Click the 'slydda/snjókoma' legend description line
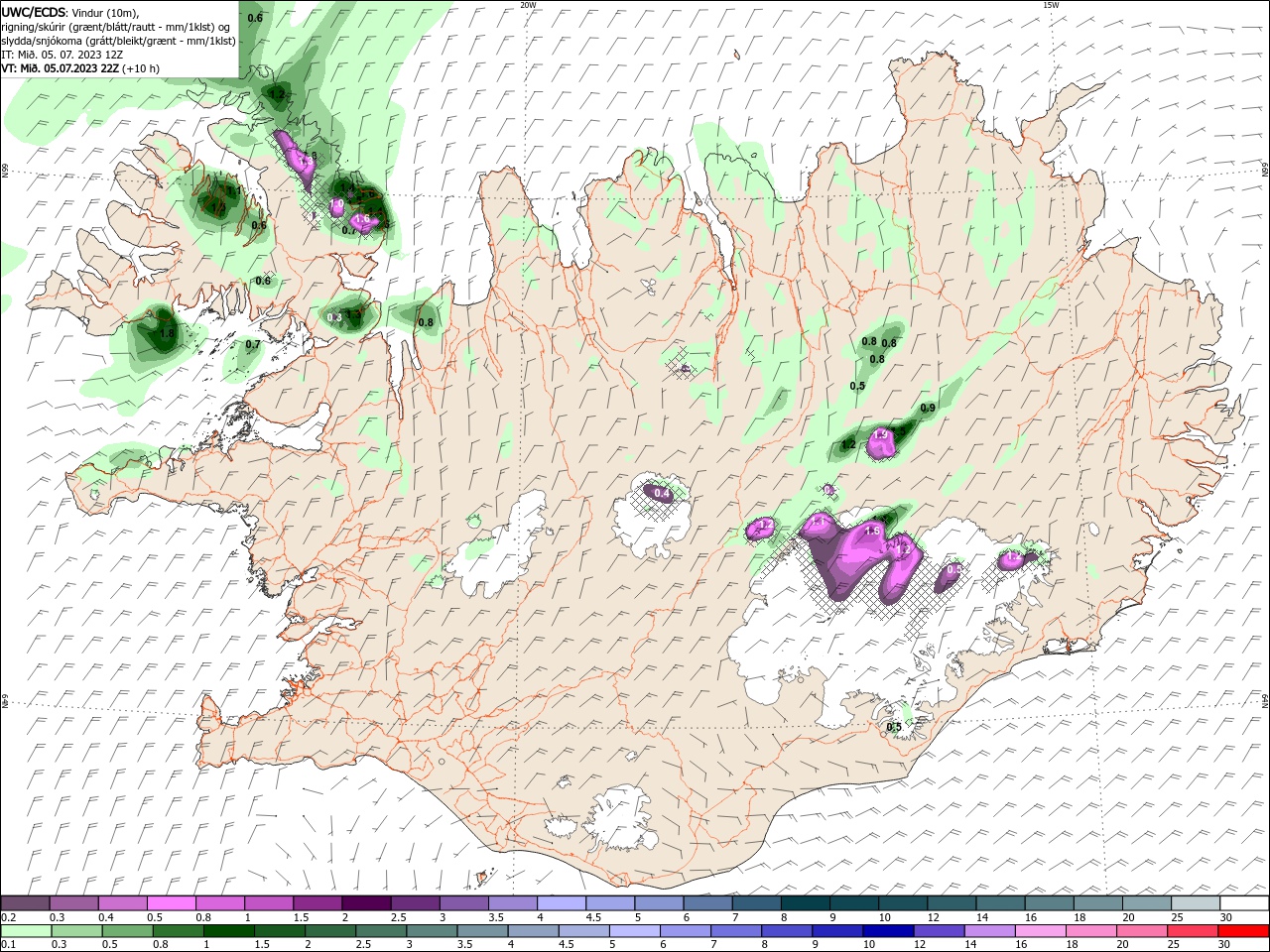The height and width of the screenshot is (952, 1270). pos(118,41)
